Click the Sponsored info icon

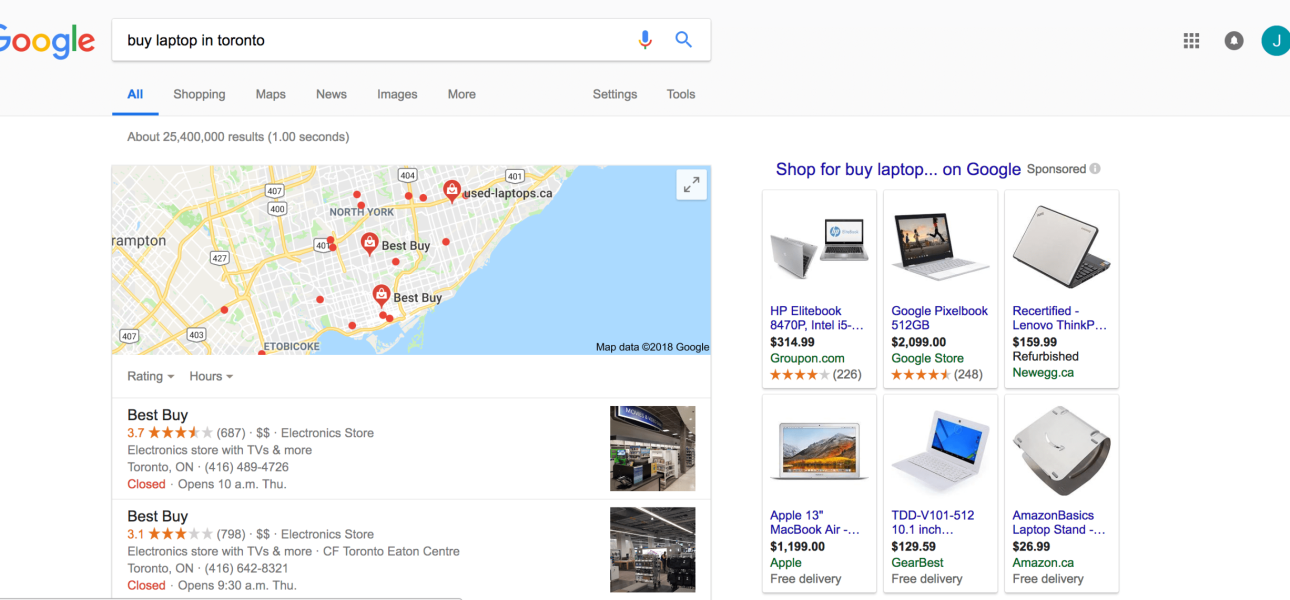[x=1096, y=169]
